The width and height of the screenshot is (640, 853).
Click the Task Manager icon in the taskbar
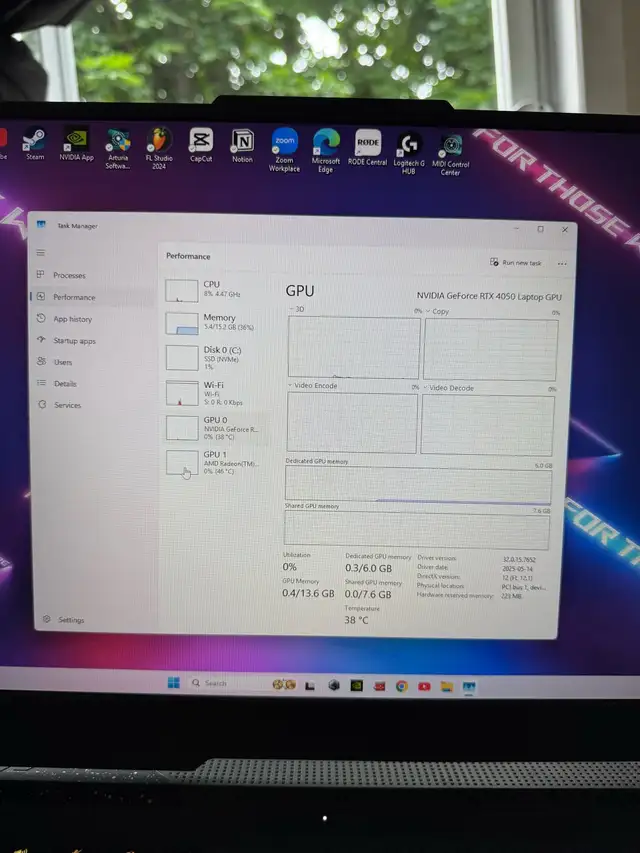coord(469,687)
